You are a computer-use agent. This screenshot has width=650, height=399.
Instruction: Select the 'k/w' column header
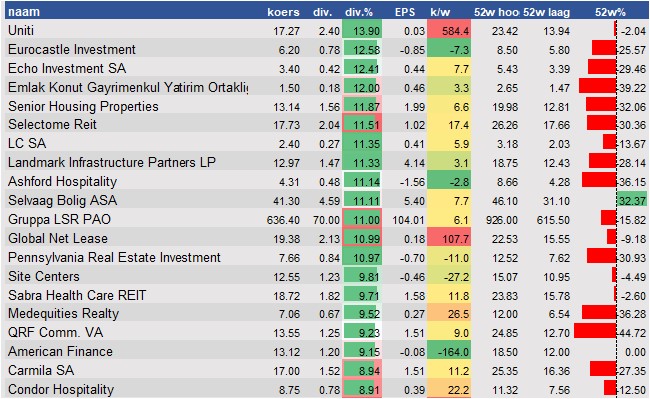tap(440, 12)
